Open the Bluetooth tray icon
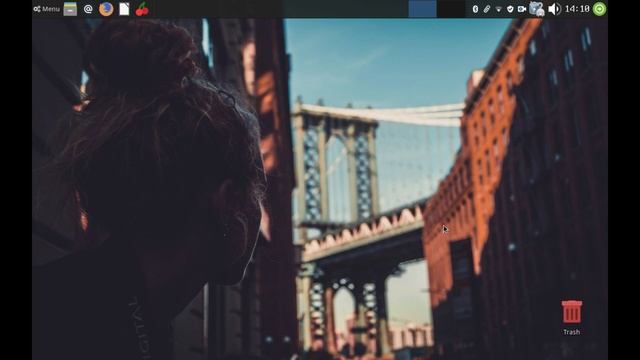 475,9
